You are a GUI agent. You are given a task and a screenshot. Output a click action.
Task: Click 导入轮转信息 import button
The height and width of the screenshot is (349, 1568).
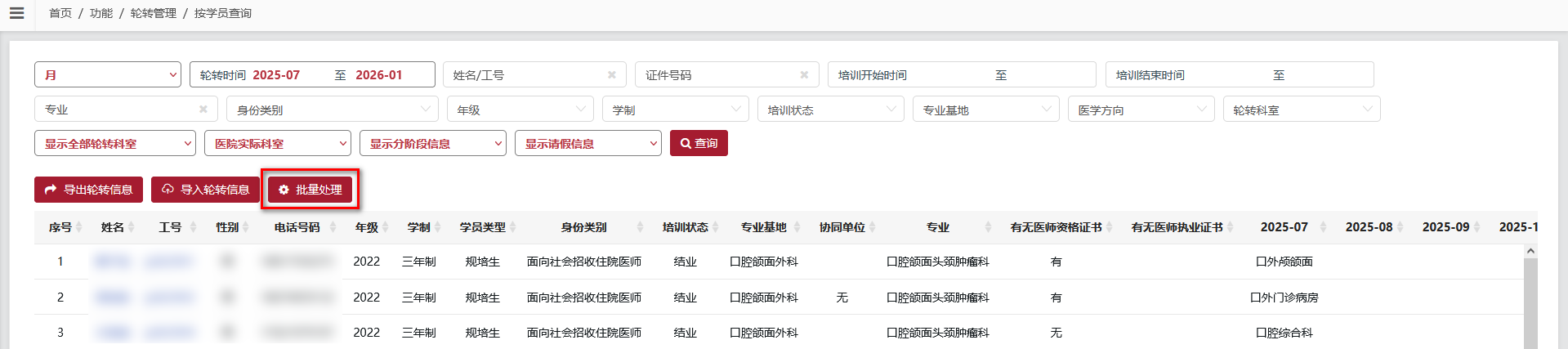[205, 190]
